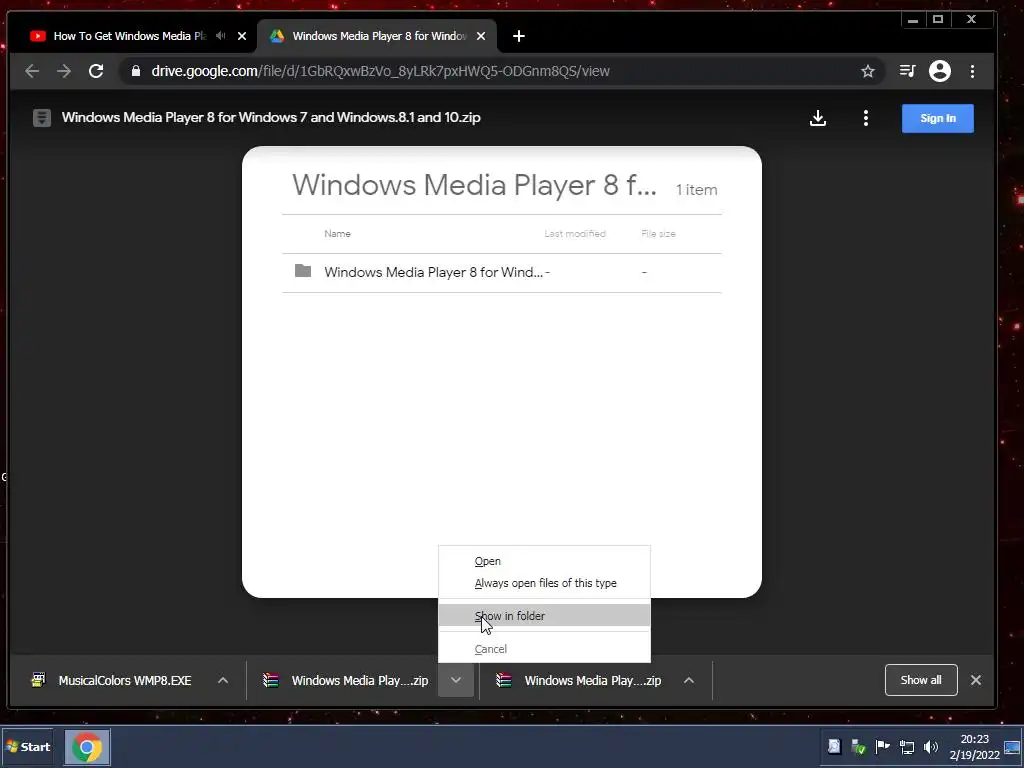
Task: Click Show all downloads button
Action: [921, 680]
